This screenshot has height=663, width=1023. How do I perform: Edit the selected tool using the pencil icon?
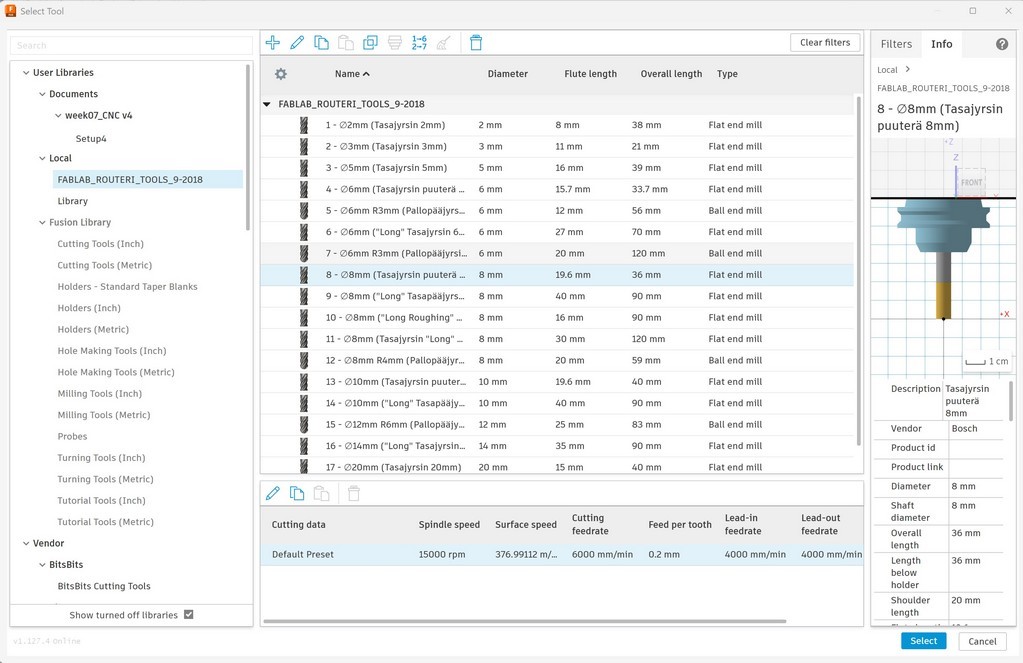pyautogui.click(x=297, y=42)
